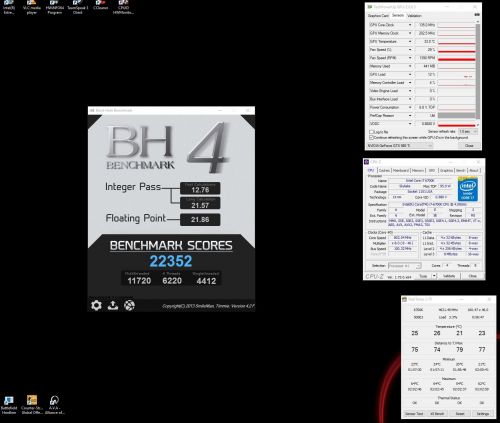Open the SPD tab in CPU-Z
The image size is (500, 423).
pyautogui.click(x=432, y=170)
